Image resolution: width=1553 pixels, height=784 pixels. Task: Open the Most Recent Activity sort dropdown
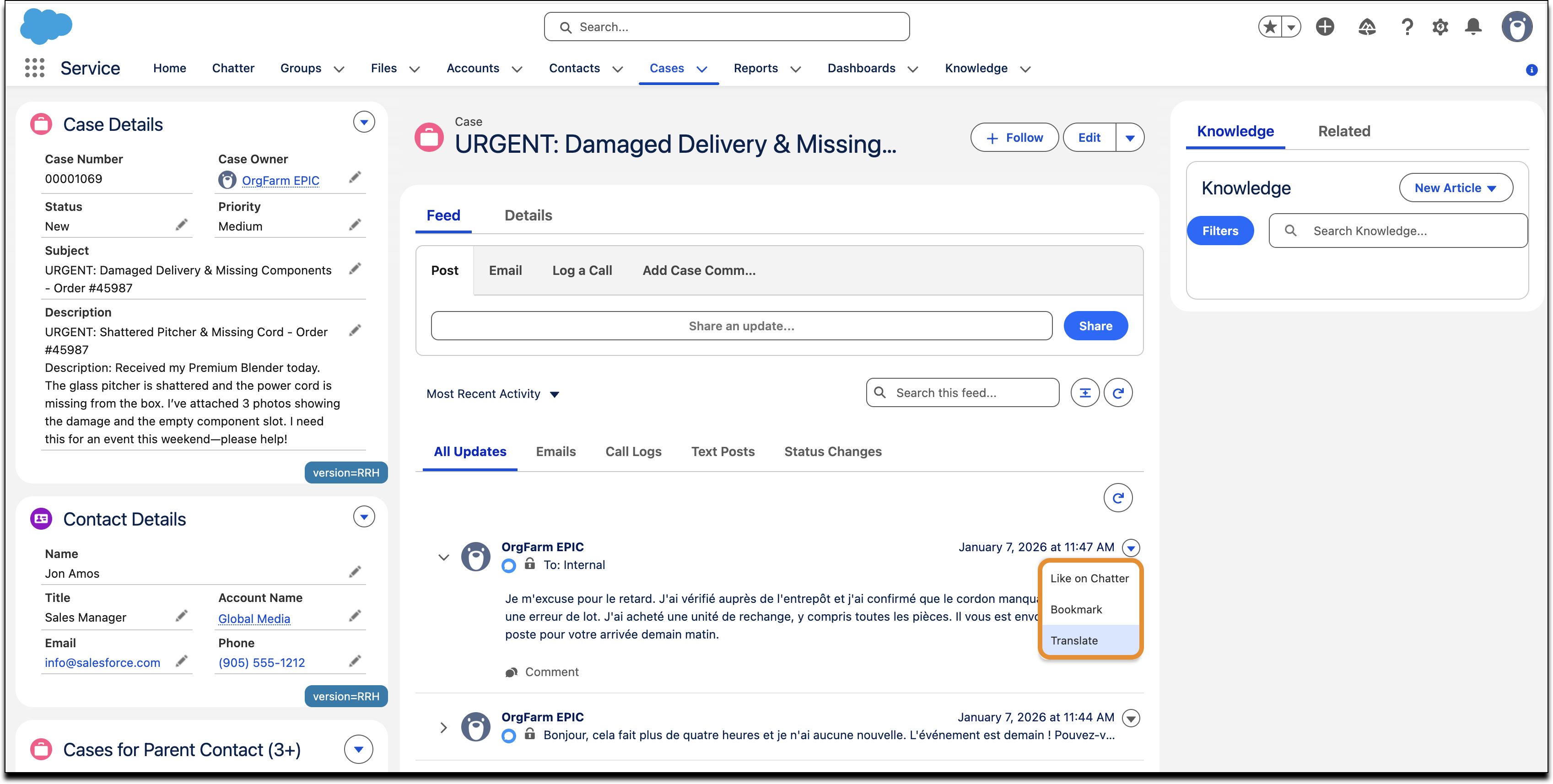pyautogui.click(x=493, y=393)
